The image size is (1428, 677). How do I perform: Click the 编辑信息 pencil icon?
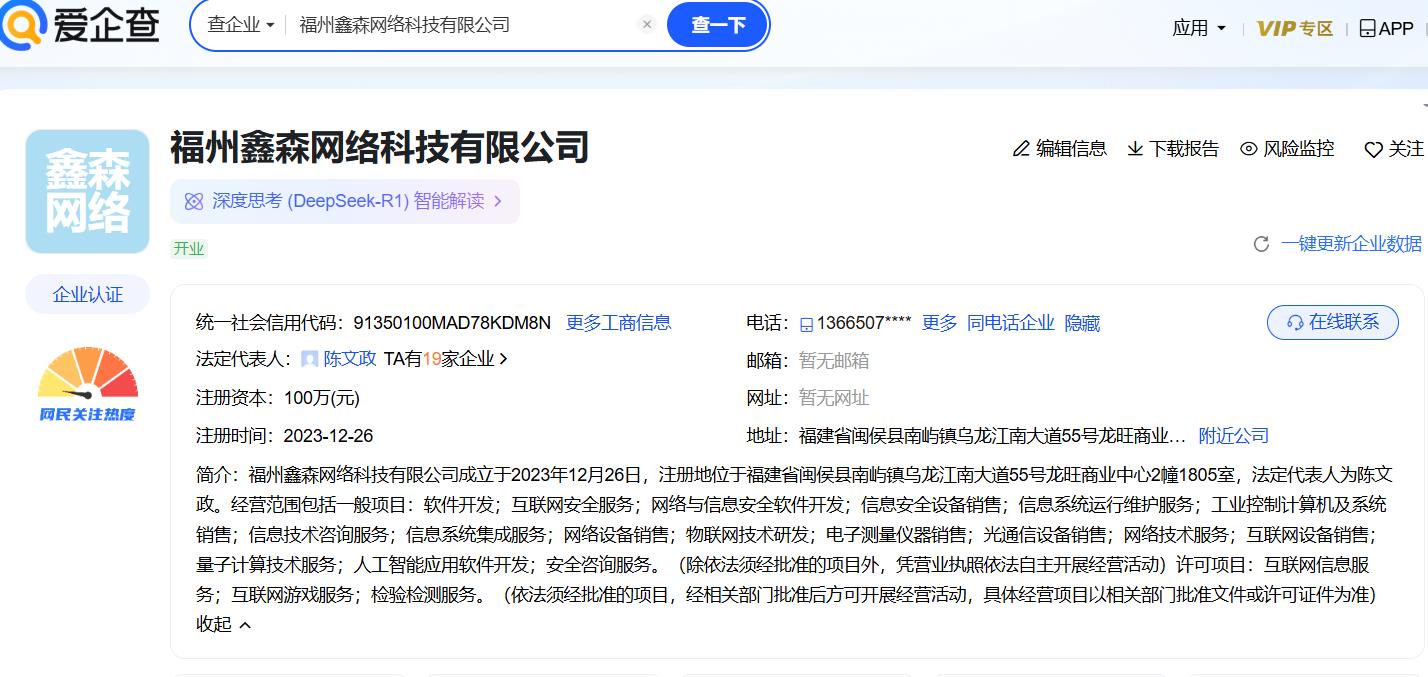(x=1021, y=149)
